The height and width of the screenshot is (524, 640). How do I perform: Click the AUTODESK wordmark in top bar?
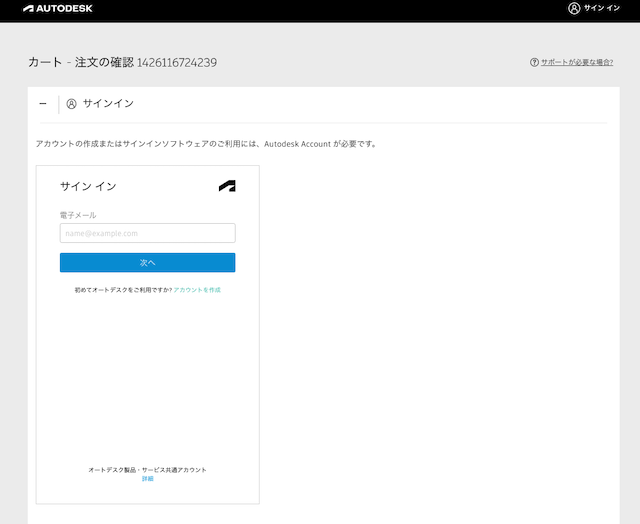coord(64,8)
